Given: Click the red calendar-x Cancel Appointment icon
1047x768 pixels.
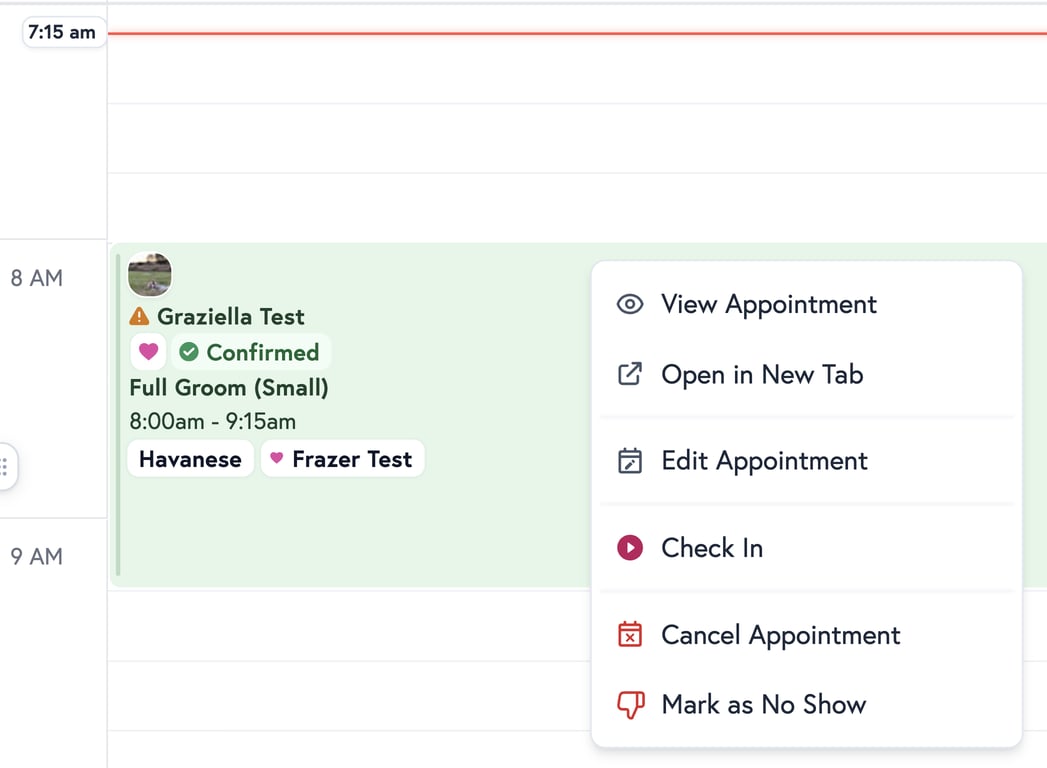Looking at the screenshot, I should pos(630,634).
